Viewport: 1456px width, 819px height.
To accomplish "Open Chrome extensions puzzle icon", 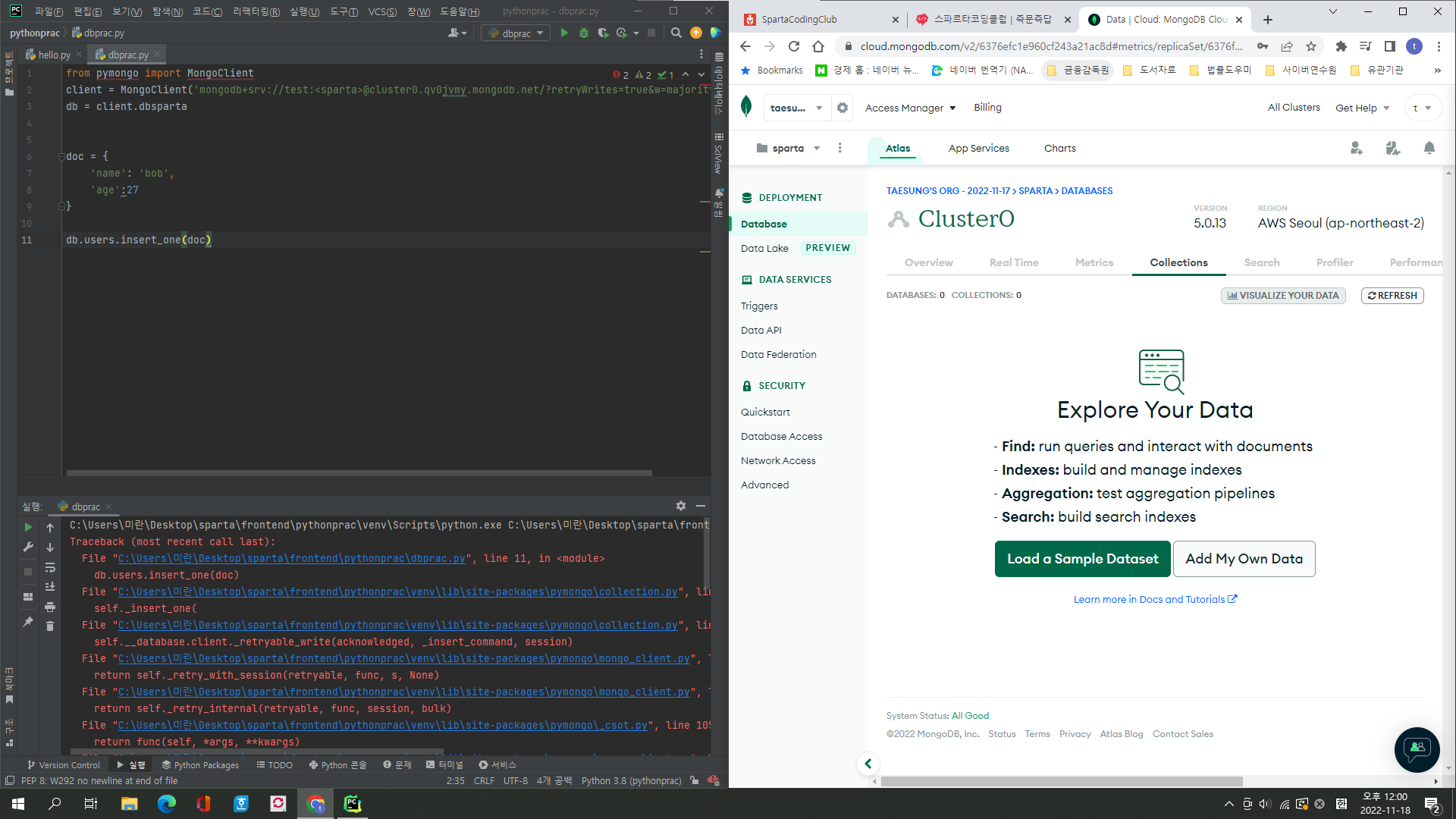I will coord(1341,46).
